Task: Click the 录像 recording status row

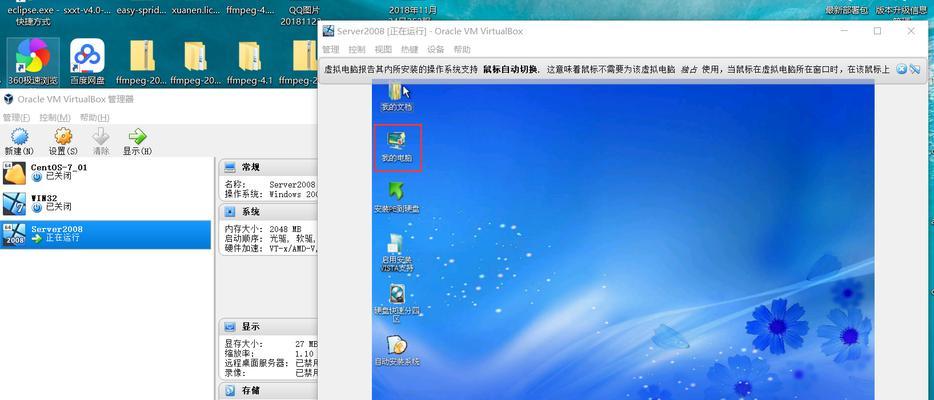Action: click(x=271, y=373)
